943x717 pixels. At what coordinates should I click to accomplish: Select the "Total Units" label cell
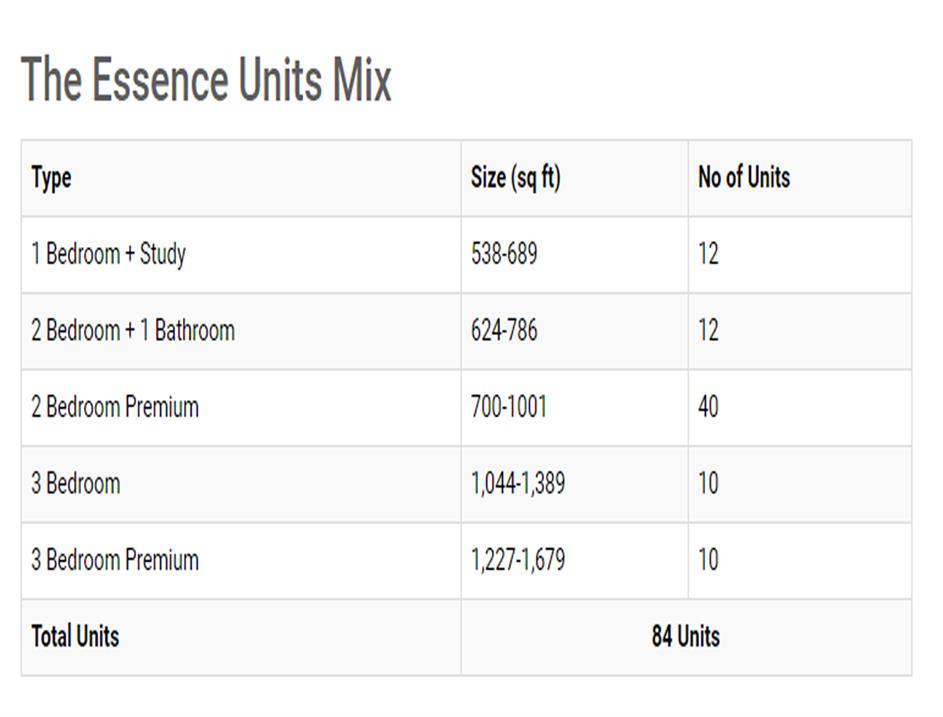point(75,637)
